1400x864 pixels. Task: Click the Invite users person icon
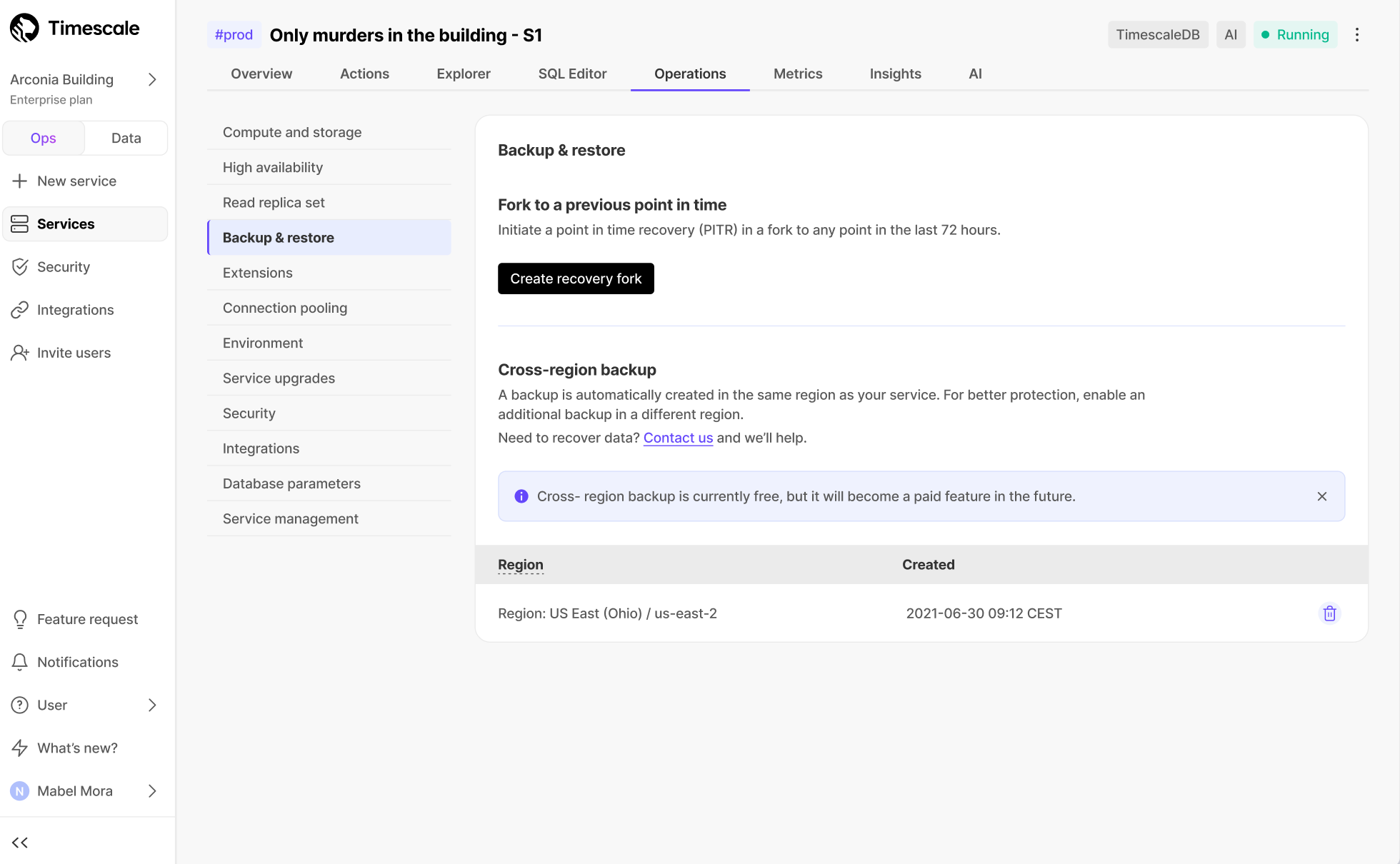pyautogui.click(x=20, y=353)
